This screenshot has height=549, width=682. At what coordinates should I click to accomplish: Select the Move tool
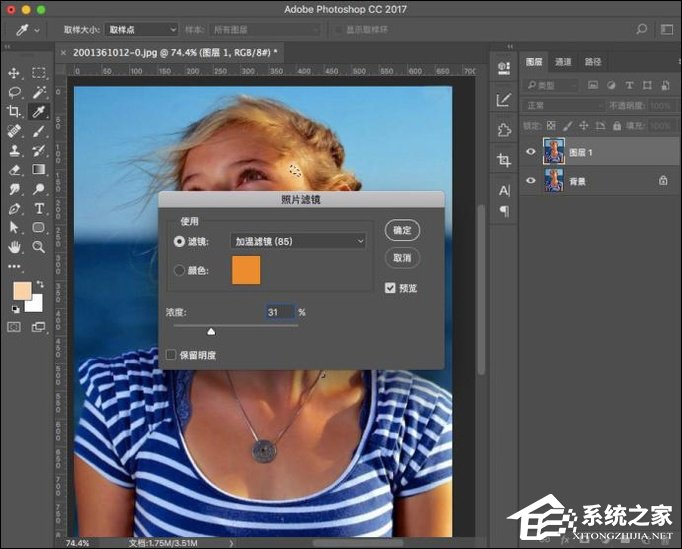click(x=14, y=73)
